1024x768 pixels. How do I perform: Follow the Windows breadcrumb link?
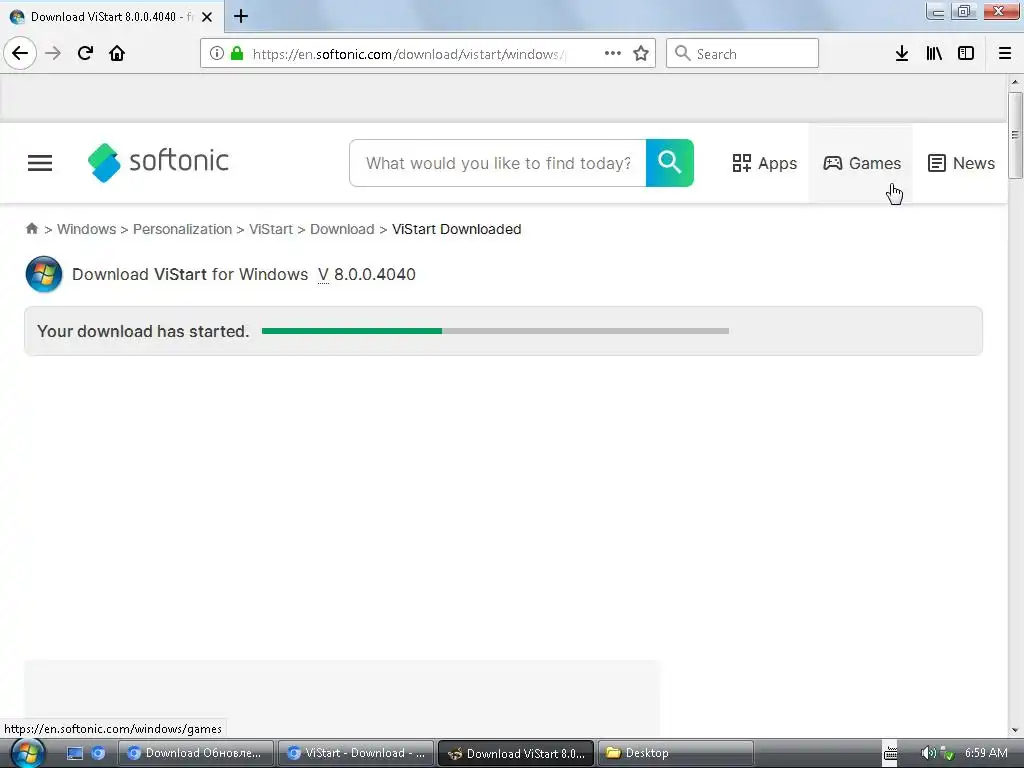[x=86, y=229]
